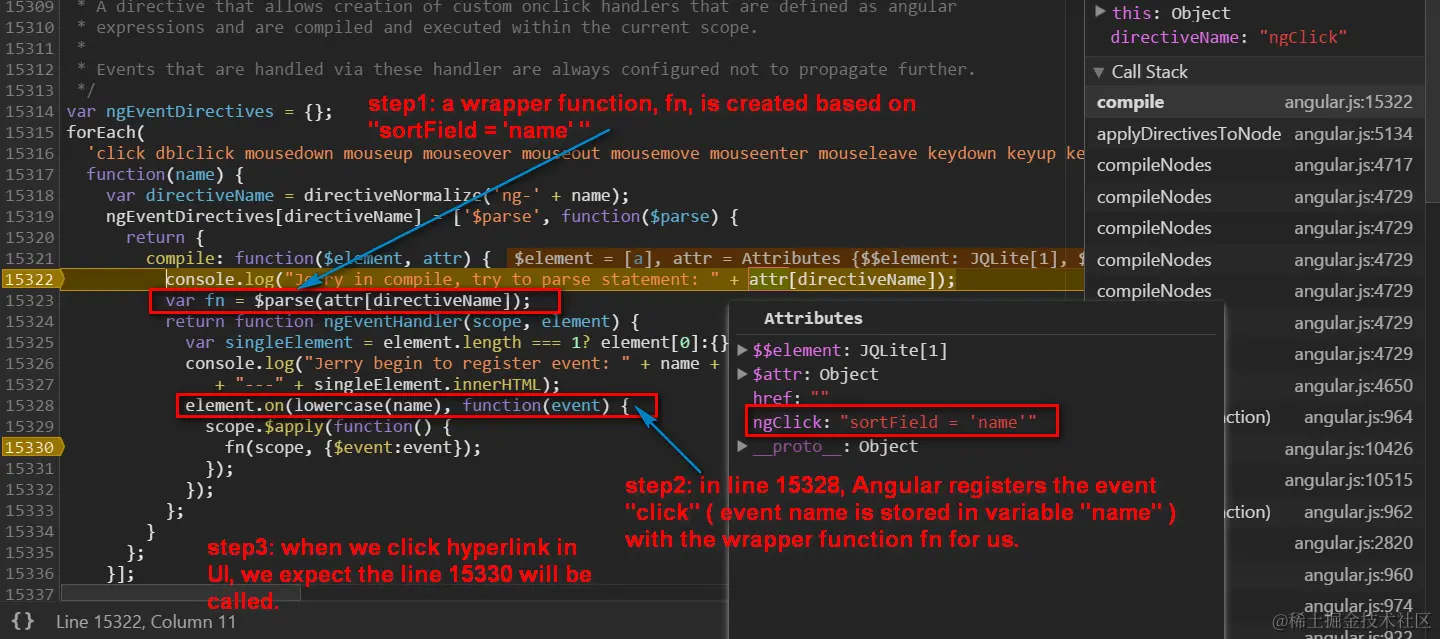Screen dimensions: 1440x639
Task: Open source link angular.js:10426
Action: (x=1348, y=449)
